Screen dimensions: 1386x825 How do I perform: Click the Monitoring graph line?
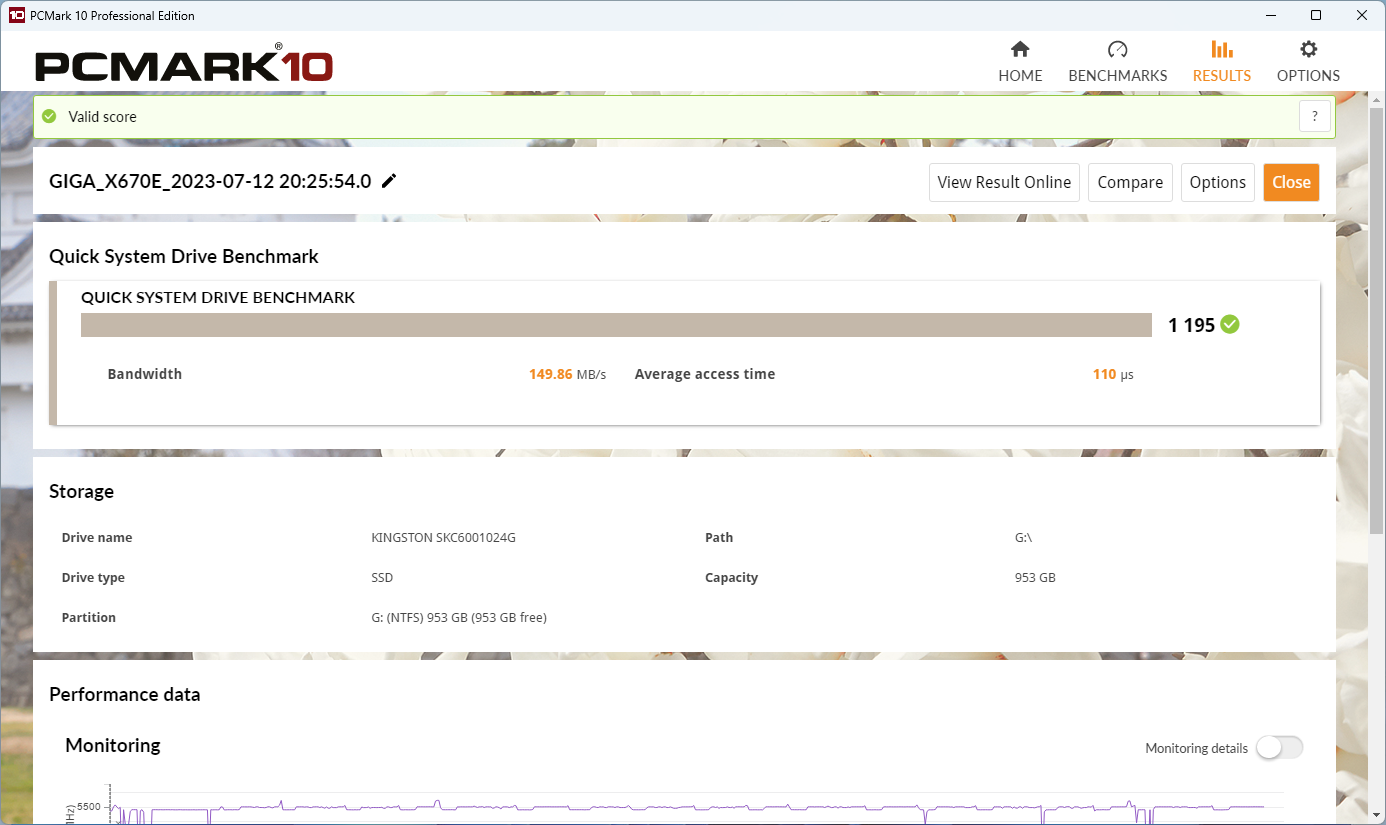tap(686, 808)
